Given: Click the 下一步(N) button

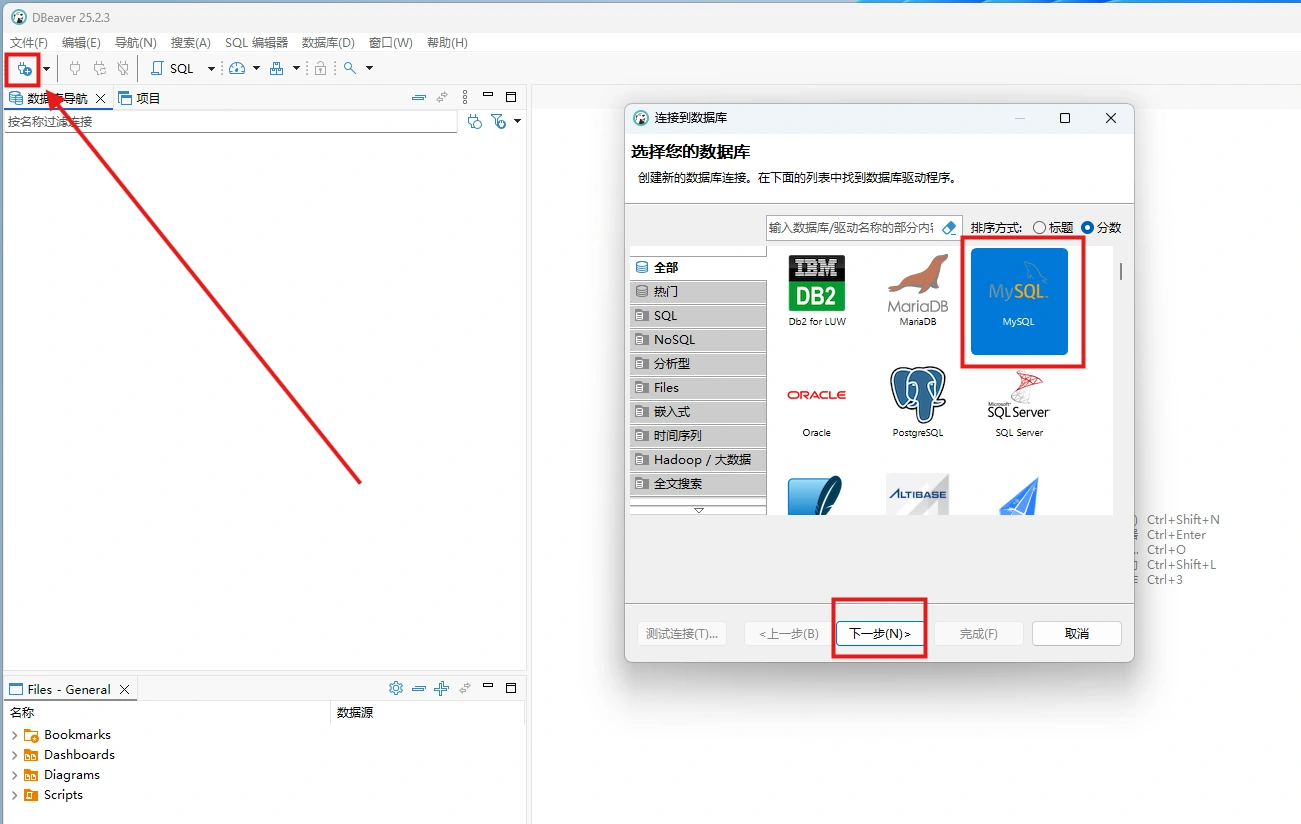Looking at the screenshot, I should click(879, 634).
